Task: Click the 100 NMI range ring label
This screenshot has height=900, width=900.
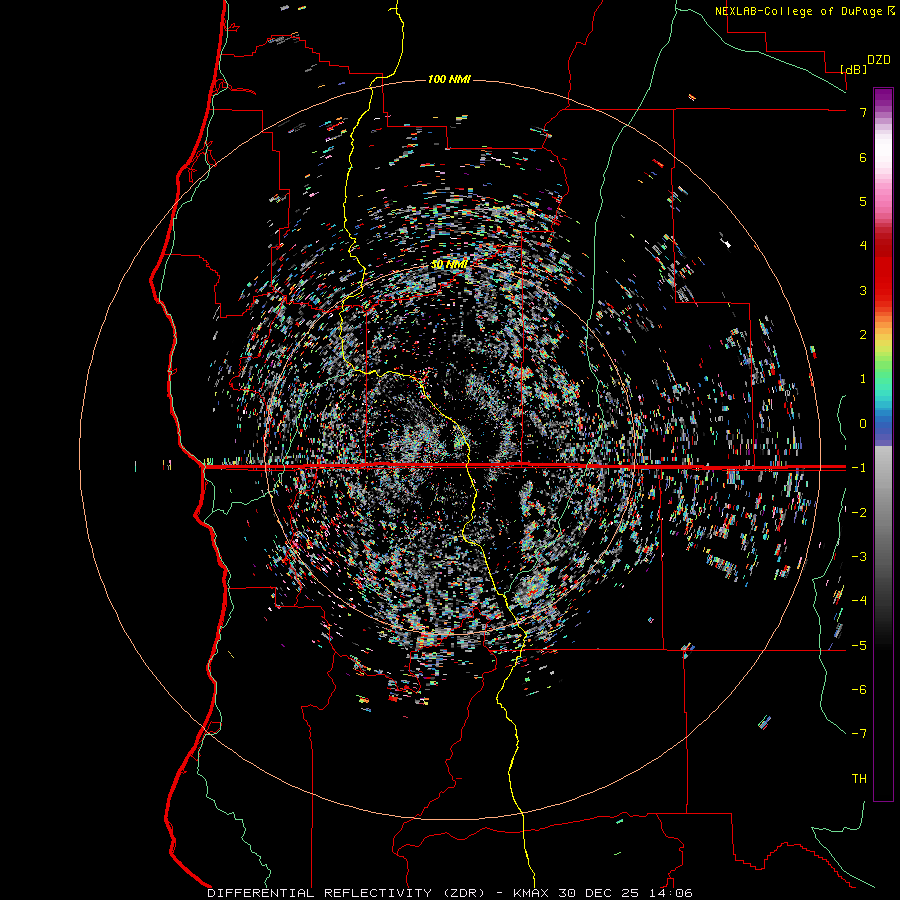Action: 449,79
